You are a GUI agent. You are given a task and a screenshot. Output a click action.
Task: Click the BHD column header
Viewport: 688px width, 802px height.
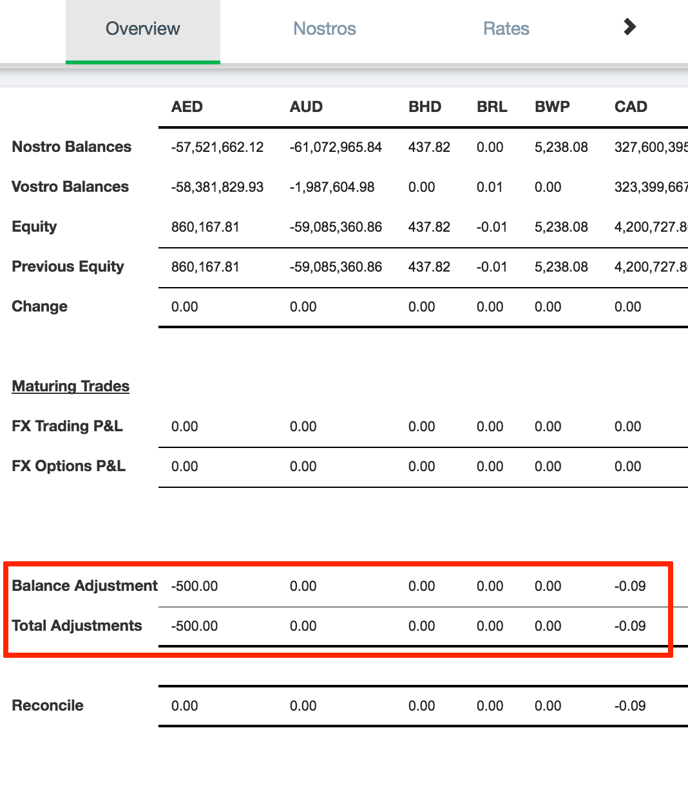424,107
